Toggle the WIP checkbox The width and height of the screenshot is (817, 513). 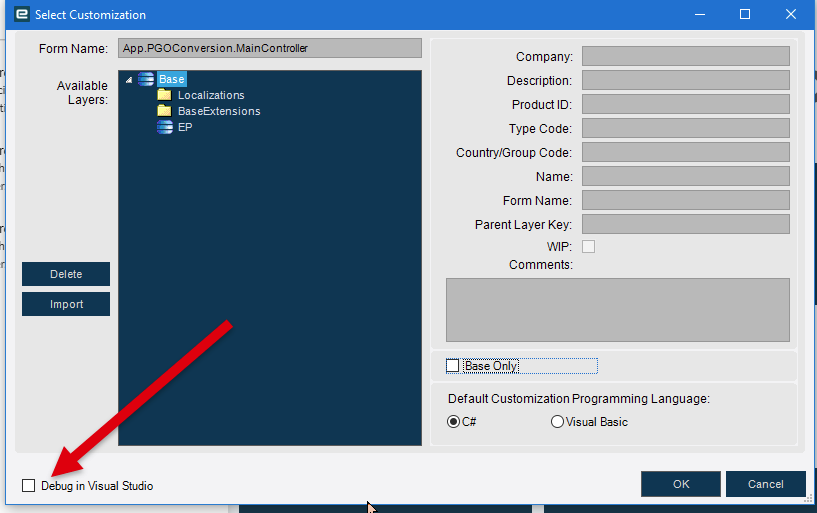pyautogui.click(x=588, y=246)
